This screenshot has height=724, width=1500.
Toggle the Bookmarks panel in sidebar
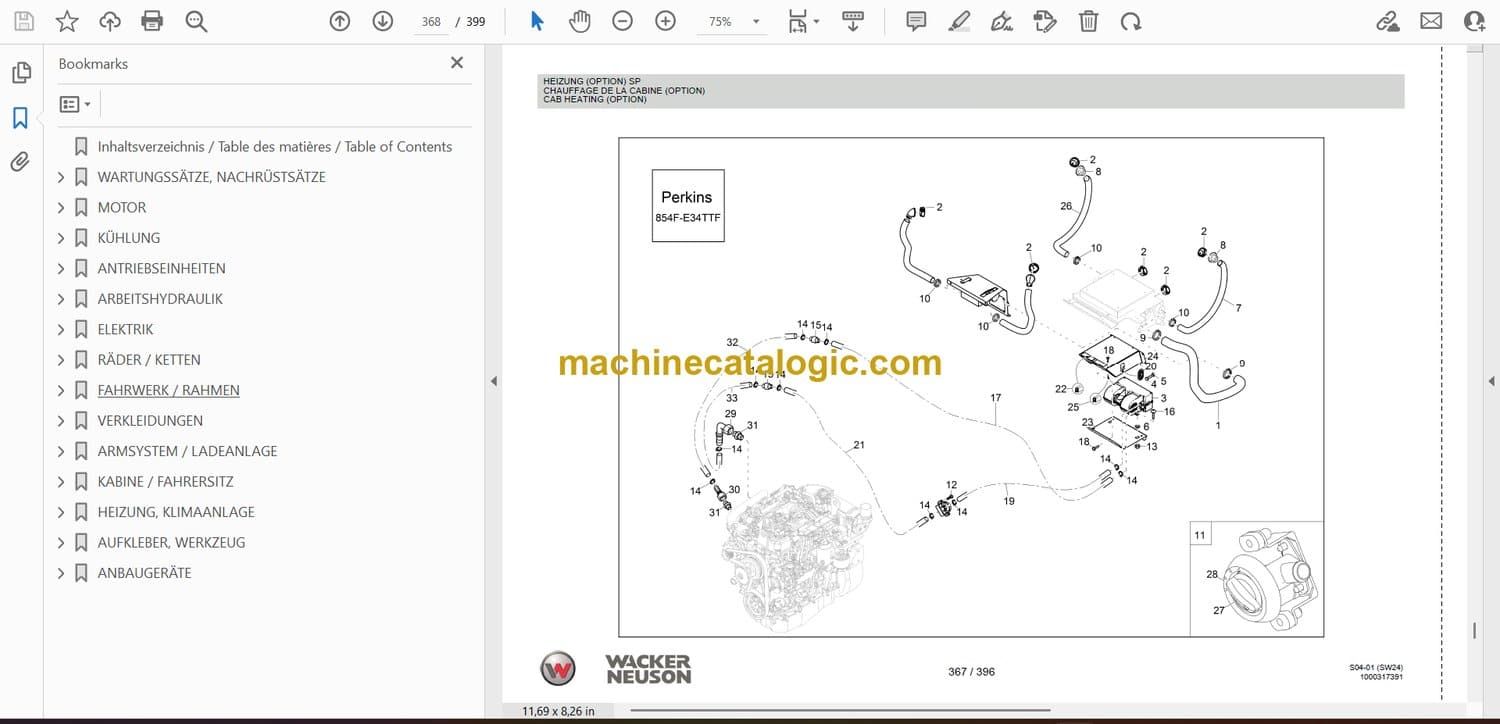pos(20,118)
